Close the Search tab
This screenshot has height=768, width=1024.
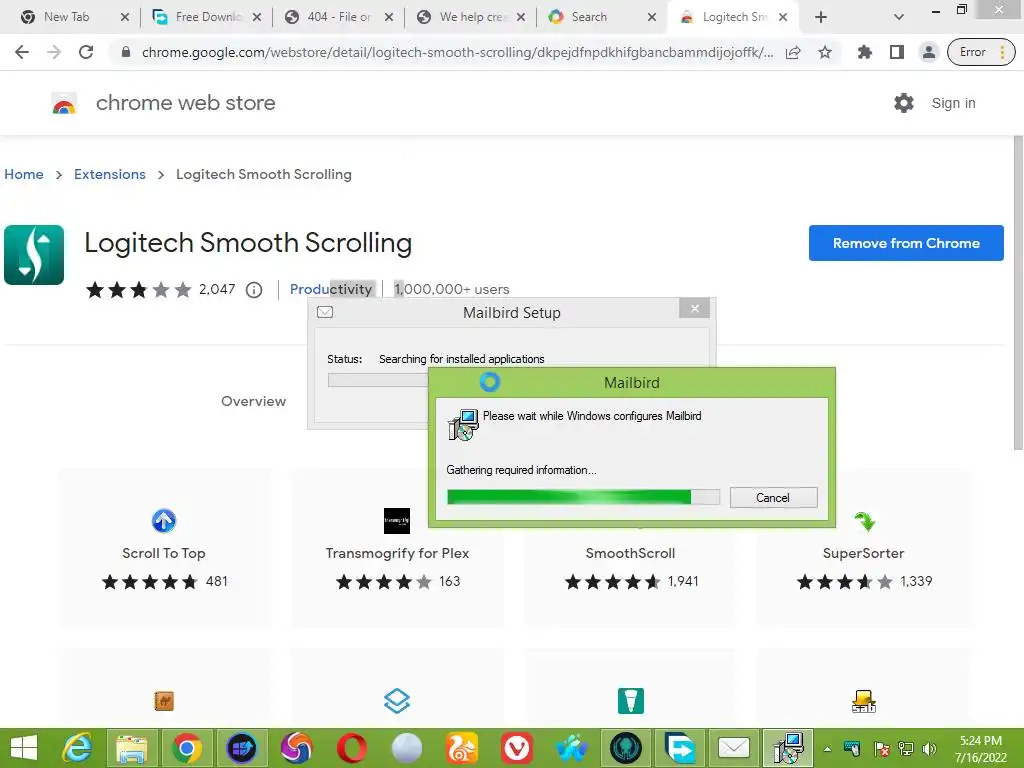(x=652, y=17)
